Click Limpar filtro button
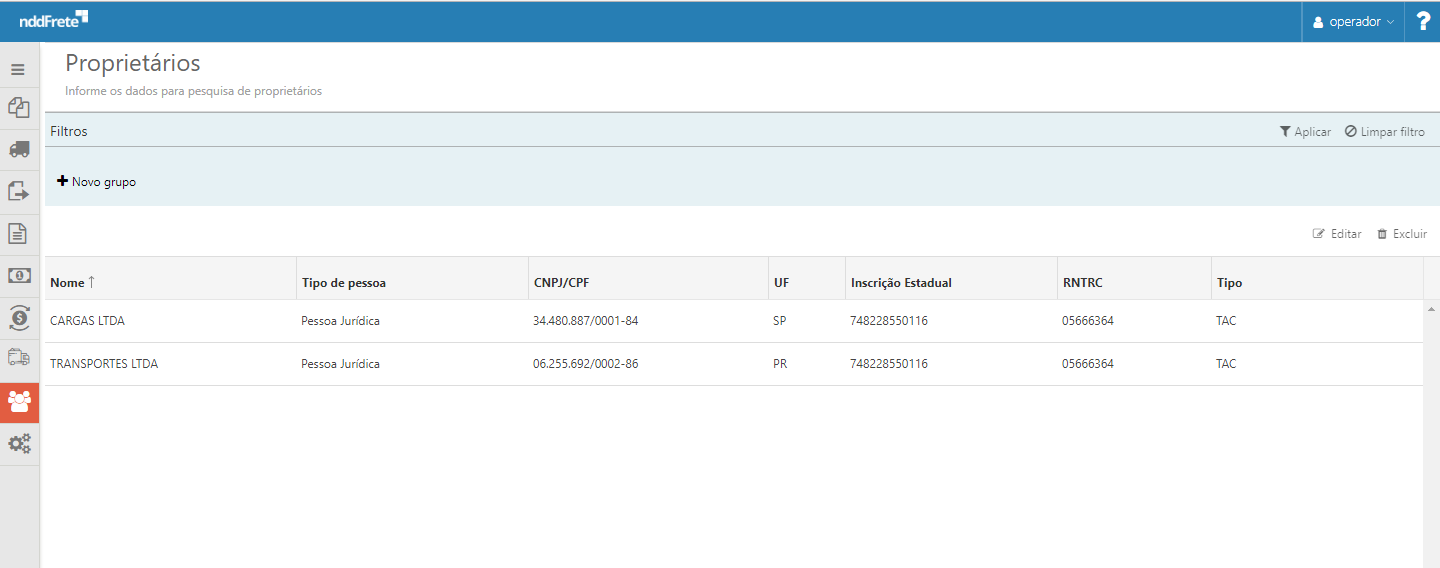 tap(1385, 132)
